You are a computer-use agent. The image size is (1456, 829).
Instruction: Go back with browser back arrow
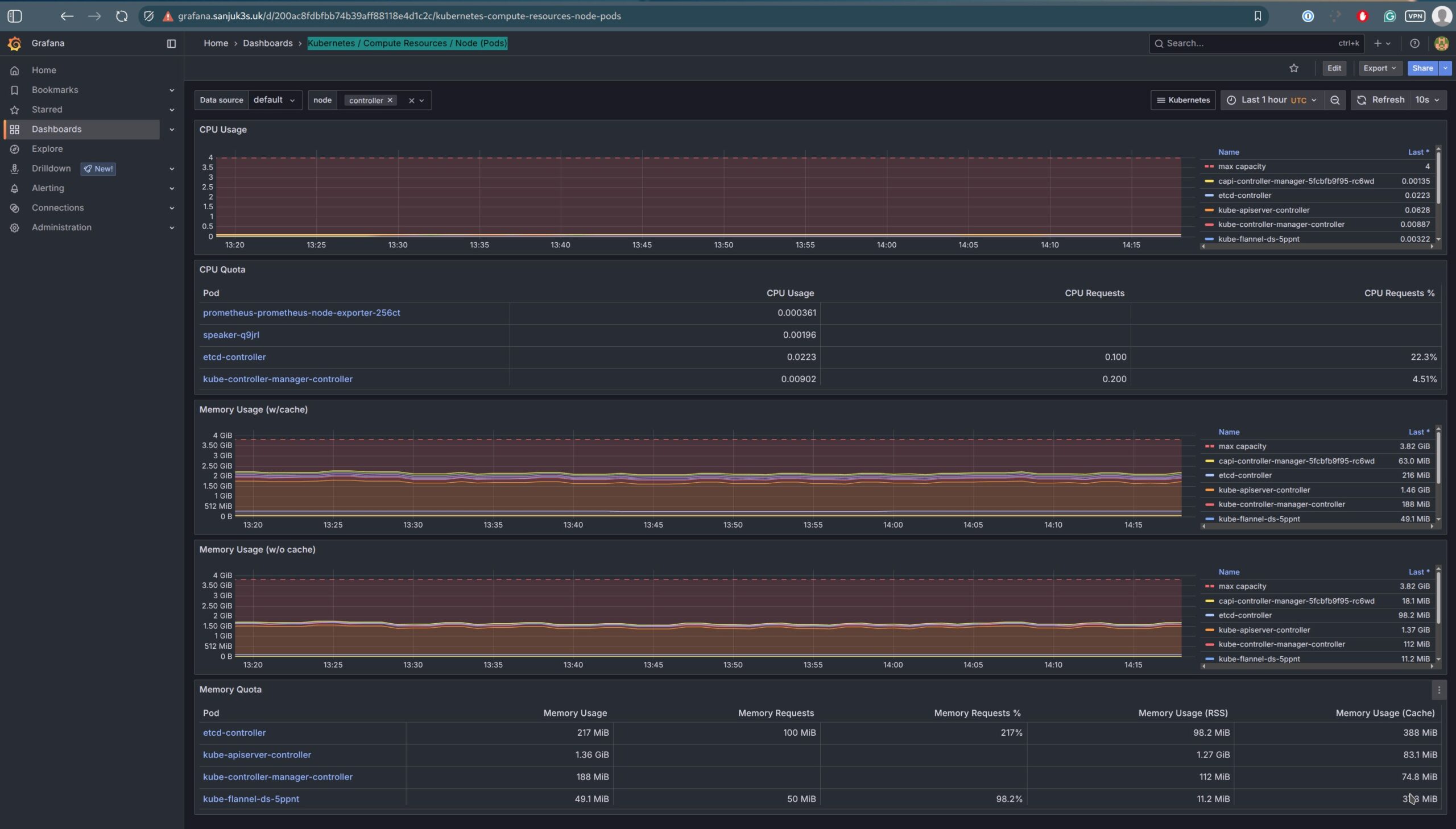coord(67,16)
